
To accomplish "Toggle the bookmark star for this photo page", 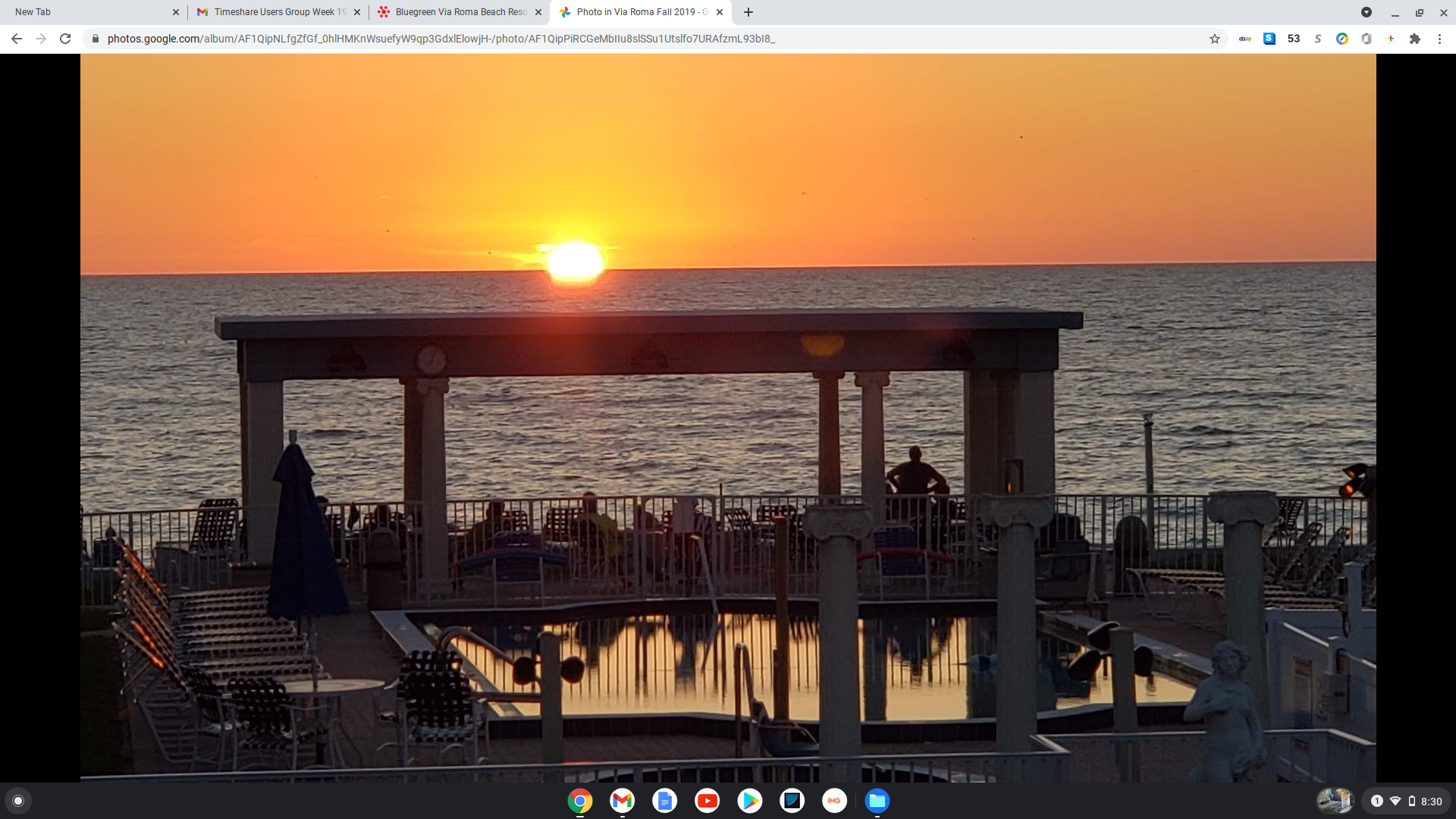I will tap(1214, 38).
